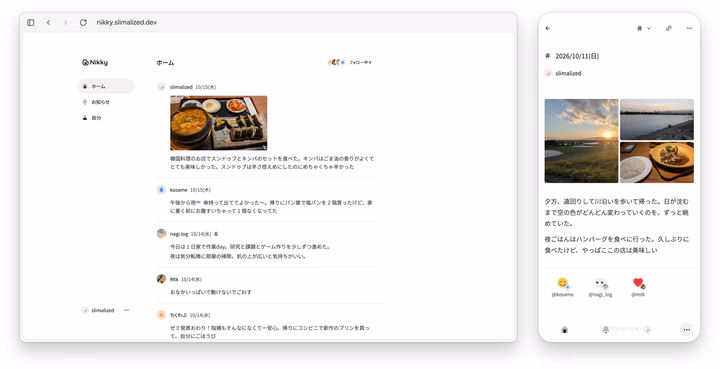
Task: Open slimalized's avatar on the 10/15 post
Action: 161,87
